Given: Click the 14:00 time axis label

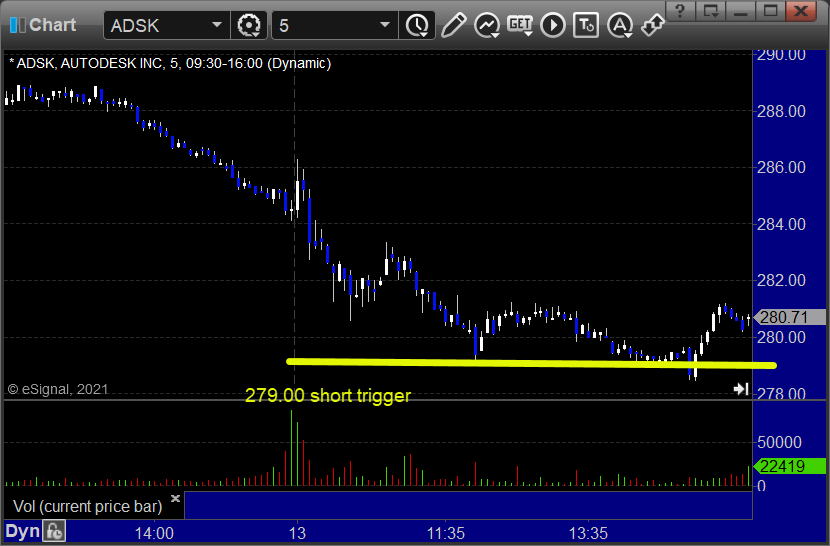Looking at the screenshot, I should coord(154,533).
